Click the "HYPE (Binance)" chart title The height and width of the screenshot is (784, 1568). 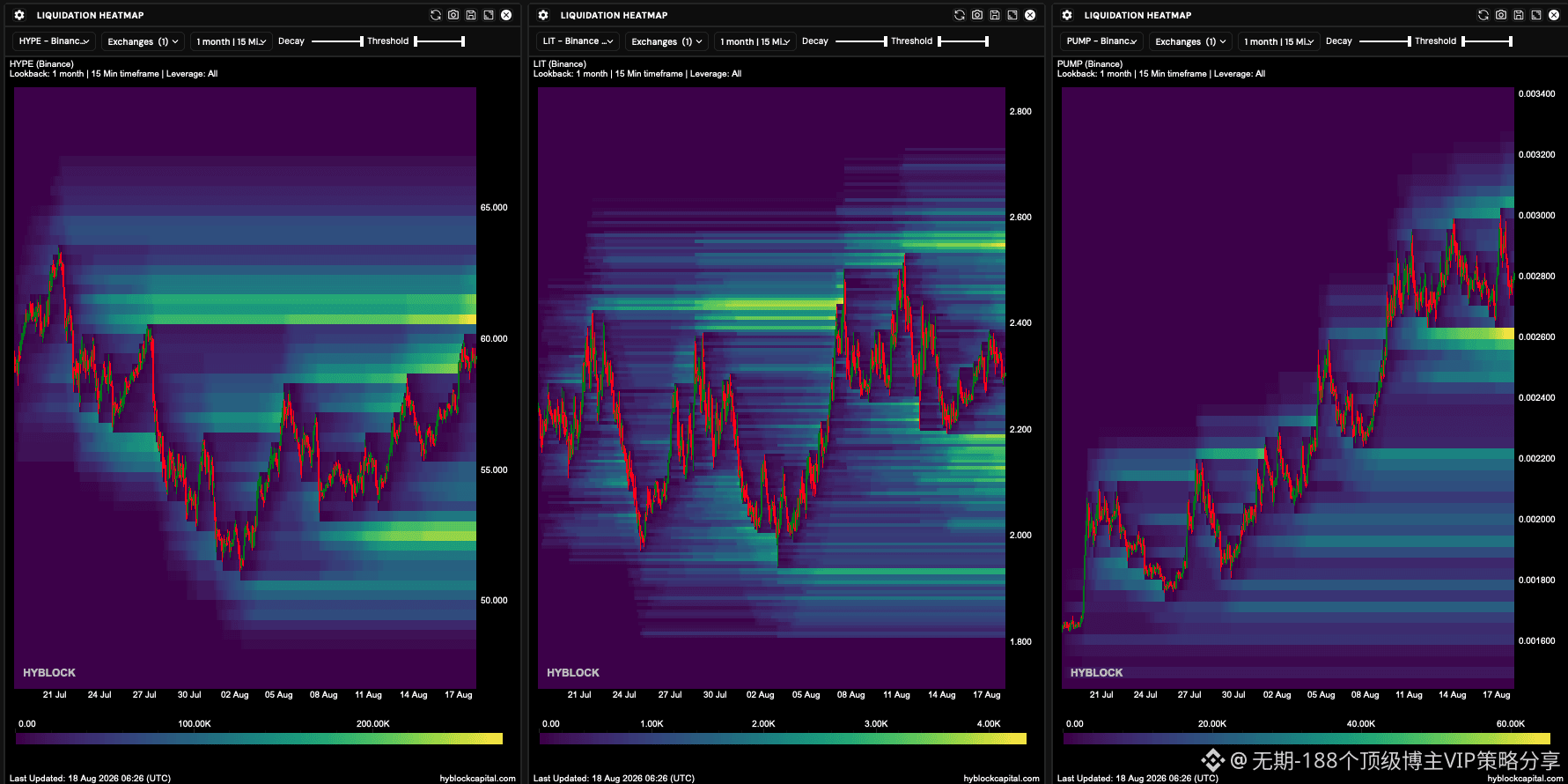pyautogui.click(x=41, y=64)
